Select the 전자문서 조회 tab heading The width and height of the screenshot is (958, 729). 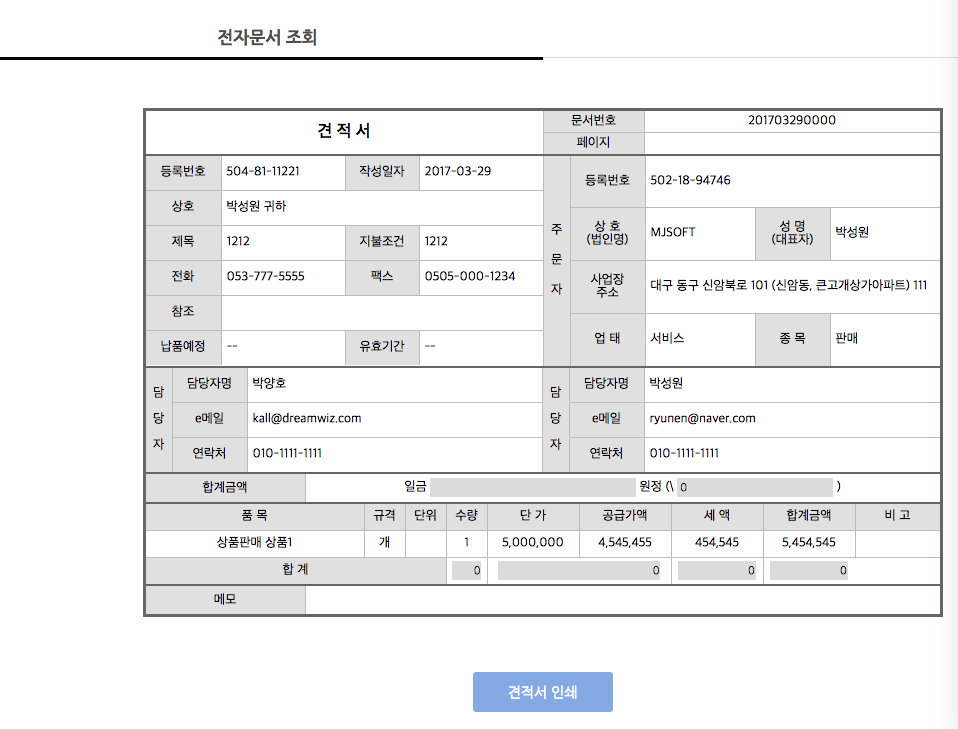(267, 37)
